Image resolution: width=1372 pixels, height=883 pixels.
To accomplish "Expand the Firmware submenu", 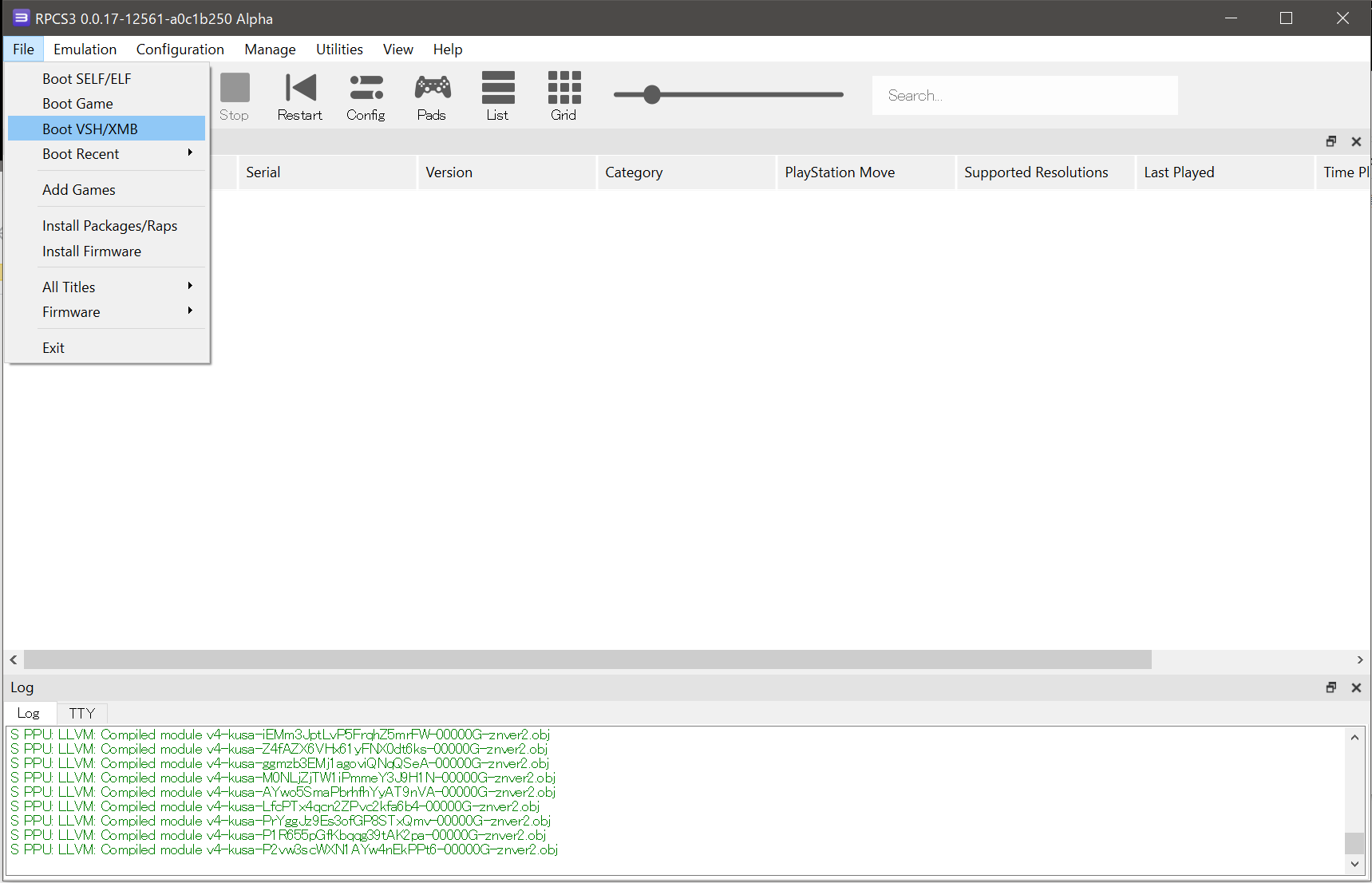I will click(107, 311).
